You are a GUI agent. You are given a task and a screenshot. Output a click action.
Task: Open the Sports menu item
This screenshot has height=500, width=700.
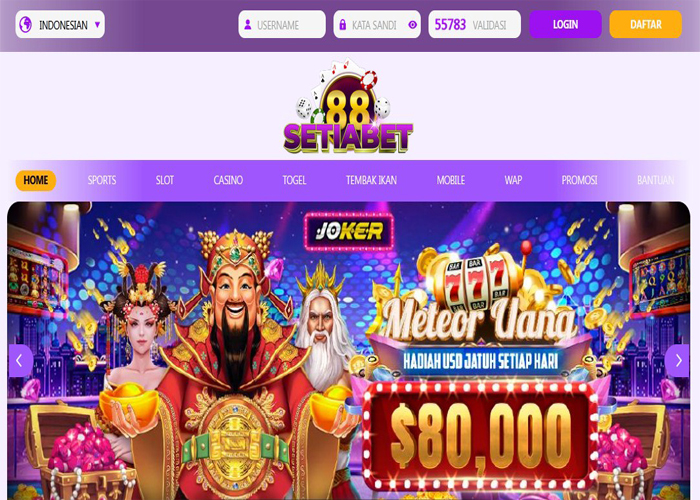[102, 180]
